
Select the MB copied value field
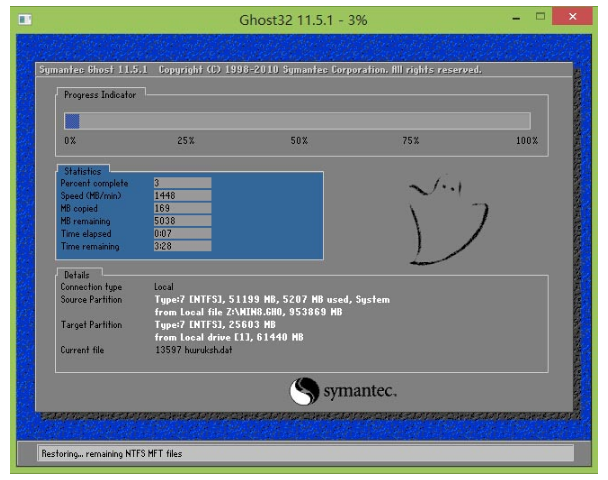coord(181,208)
